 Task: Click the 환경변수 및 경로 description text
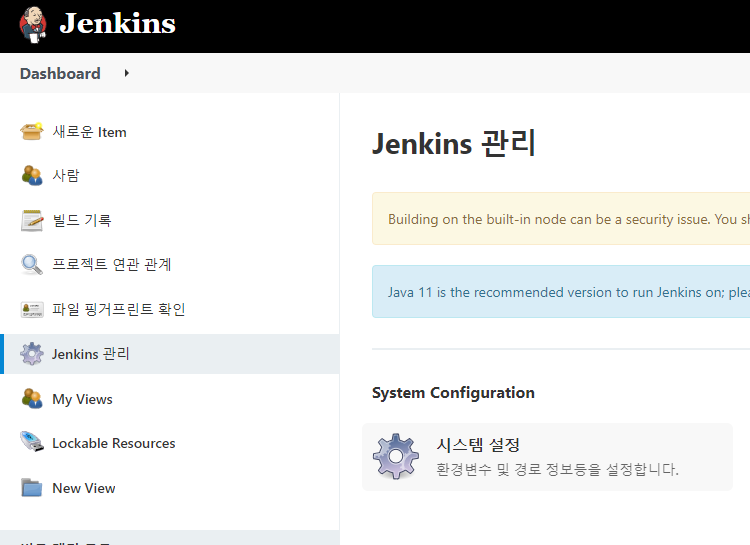(x=557, y=469)
